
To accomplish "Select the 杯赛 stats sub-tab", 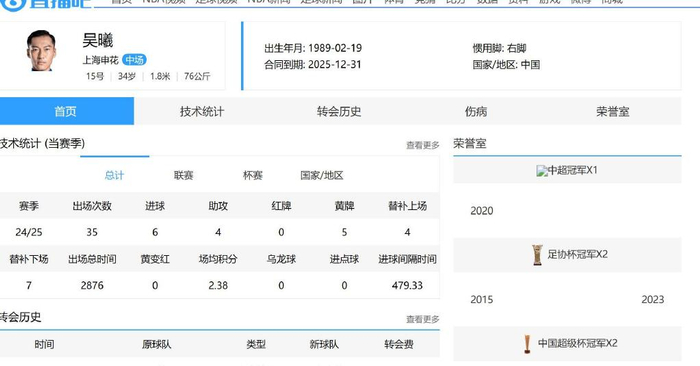I will 253,175.
